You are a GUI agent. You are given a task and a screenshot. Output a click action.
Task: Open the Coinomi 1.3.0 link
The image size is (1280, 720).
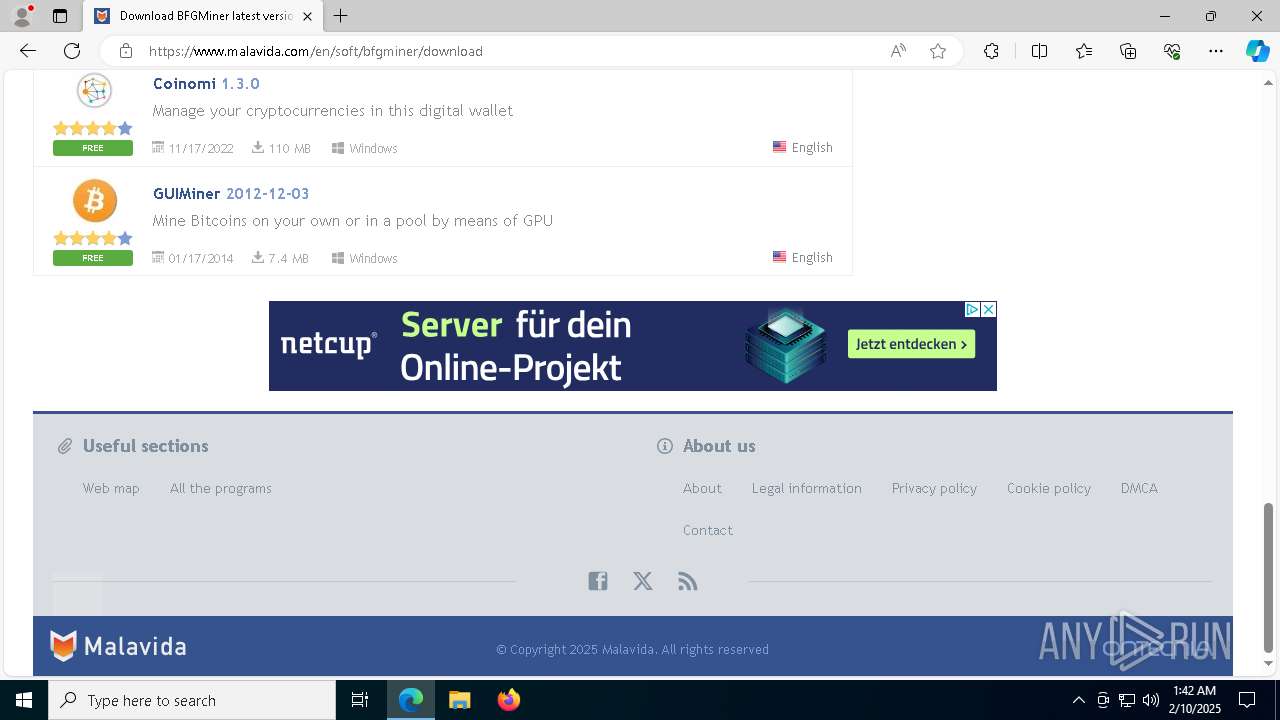pos(206,84)
